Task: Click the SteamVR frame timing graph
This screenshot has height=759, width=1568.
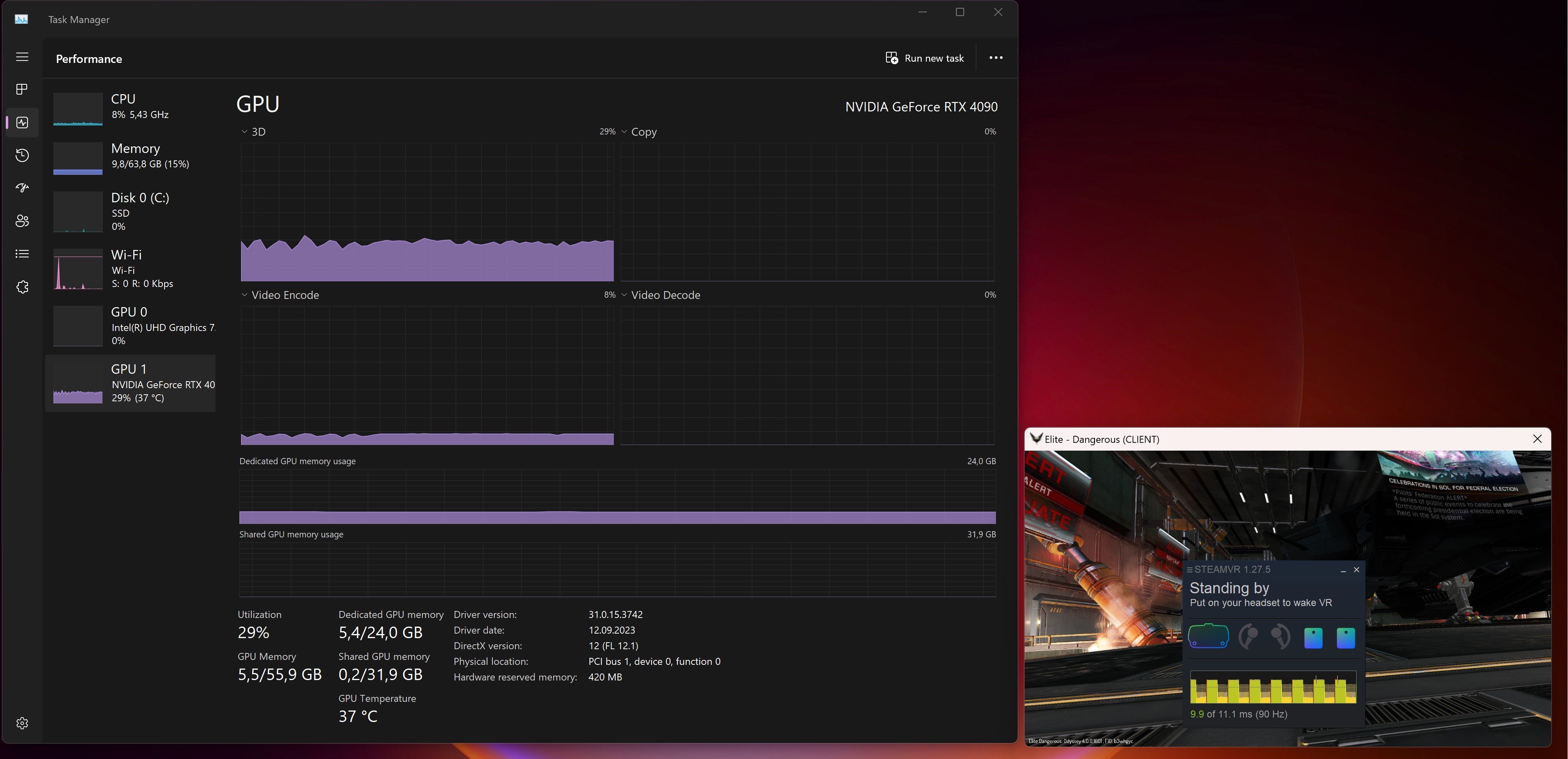Action: pos(1273,687)
